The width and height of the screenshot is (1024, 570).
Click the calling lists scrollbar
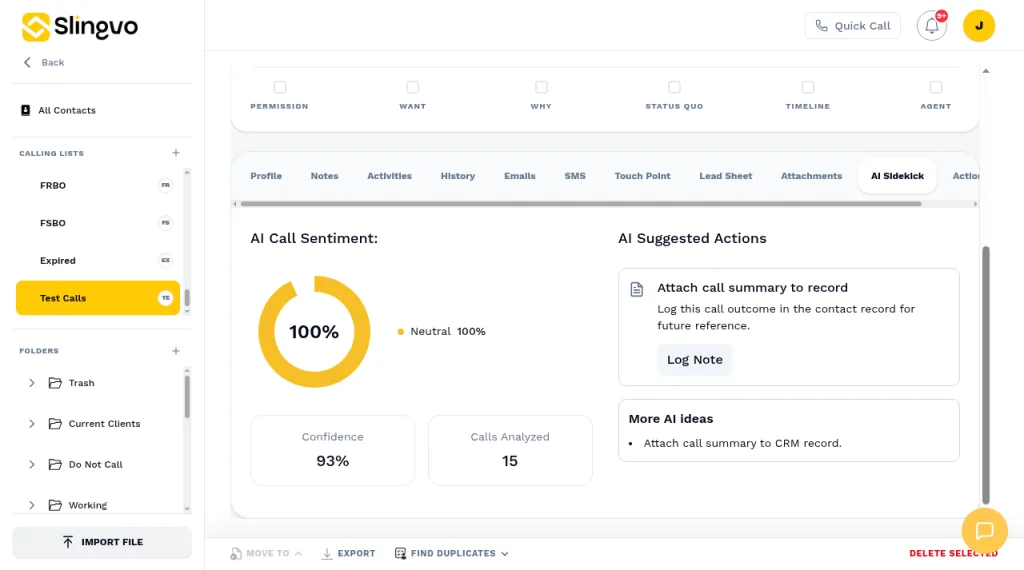(187, 298)
